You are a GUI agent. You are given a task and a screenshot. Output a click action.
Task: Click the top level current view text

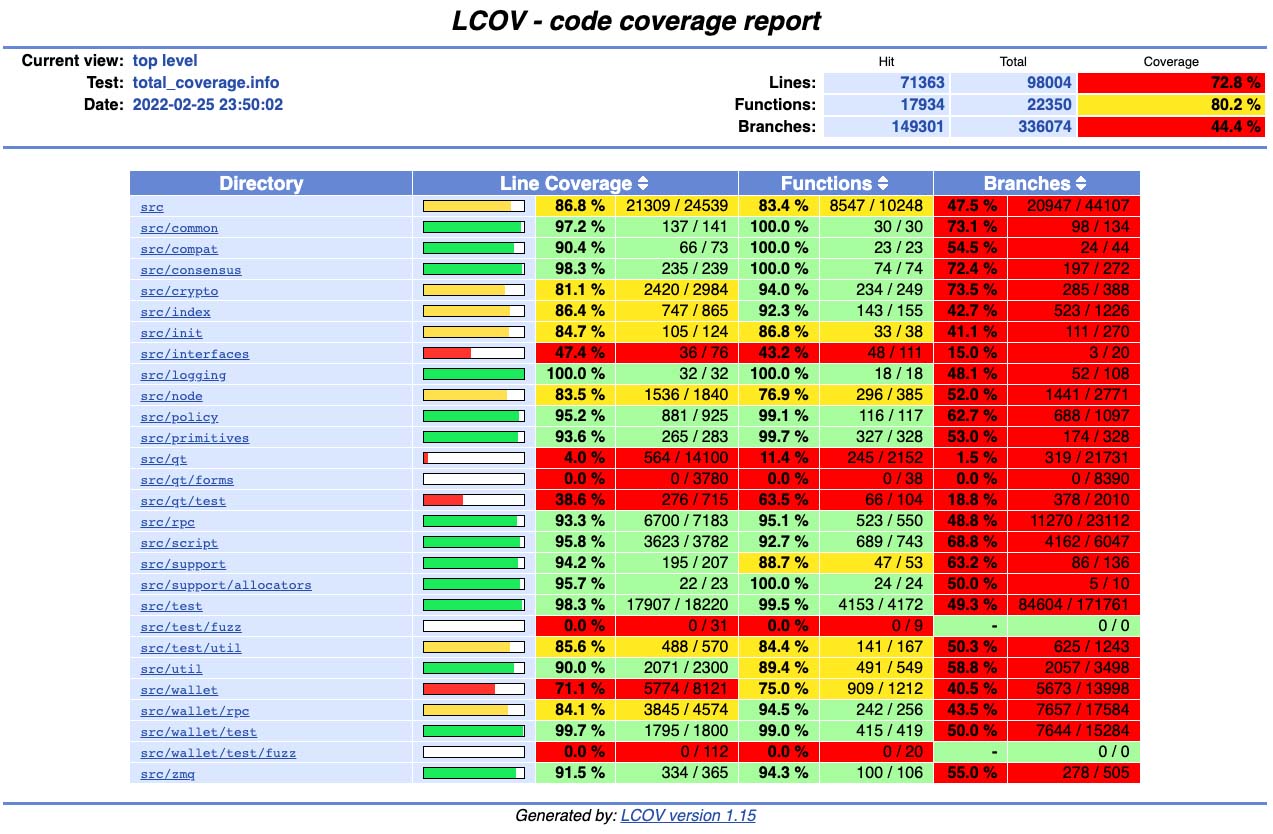pyautogui.click(x=165, y=61)
